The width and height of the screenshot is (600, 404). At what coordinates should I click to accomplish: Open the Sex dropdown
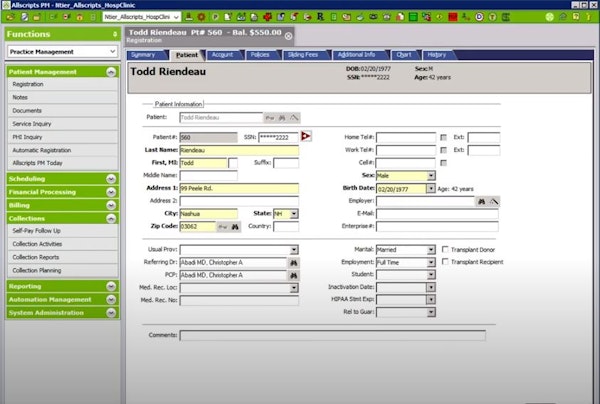(431, 176)
